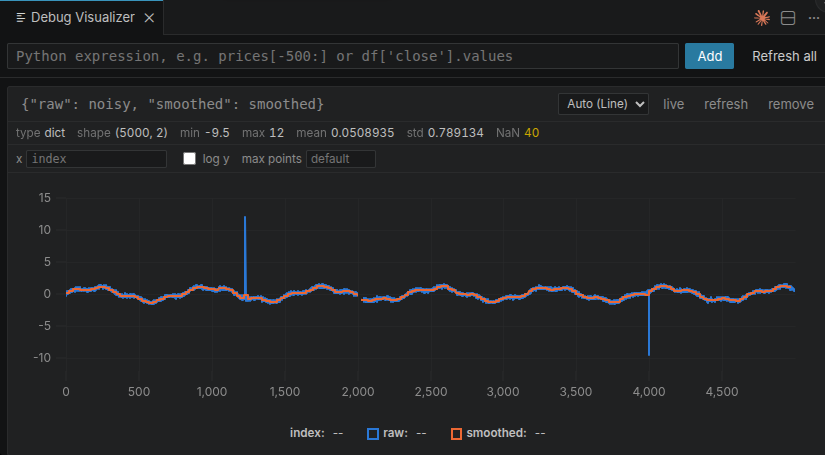Click Refresh all
Image resolution: width=825 pixels, height=455 pixels.
(x=784, y=56)
